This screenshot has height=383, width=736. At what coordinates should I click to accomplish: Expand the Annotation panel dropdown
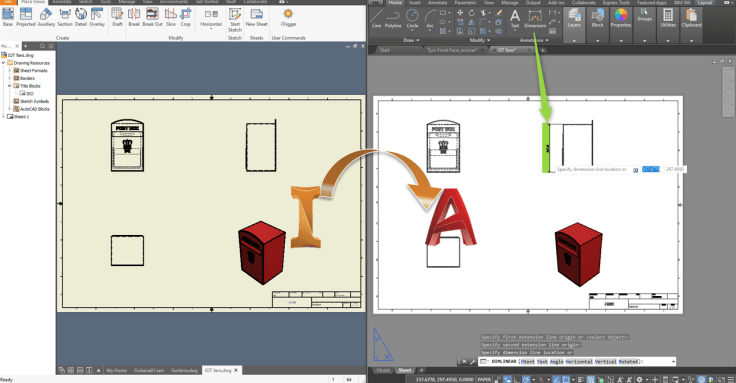click(x=534, y=40)
